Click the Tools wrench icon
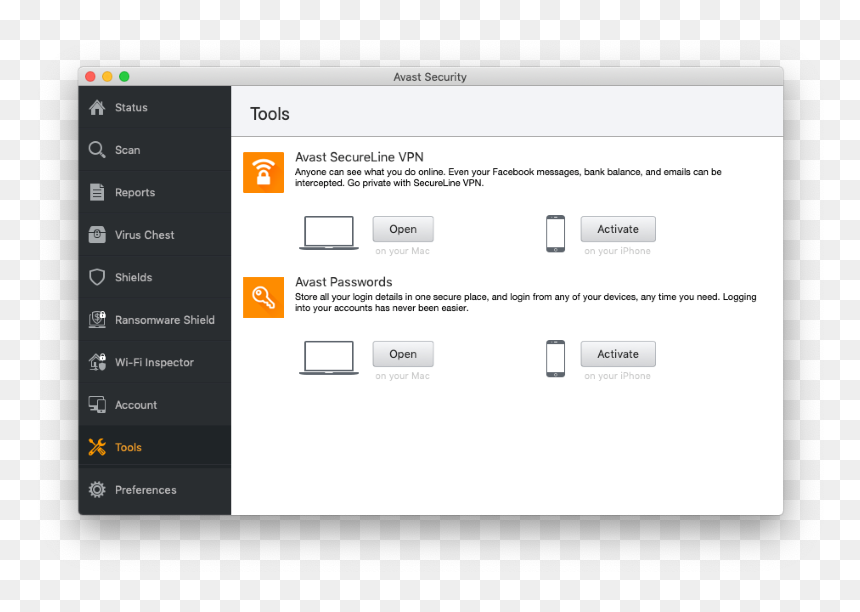The width and height of the screenshot is (860, 612). 97,447
